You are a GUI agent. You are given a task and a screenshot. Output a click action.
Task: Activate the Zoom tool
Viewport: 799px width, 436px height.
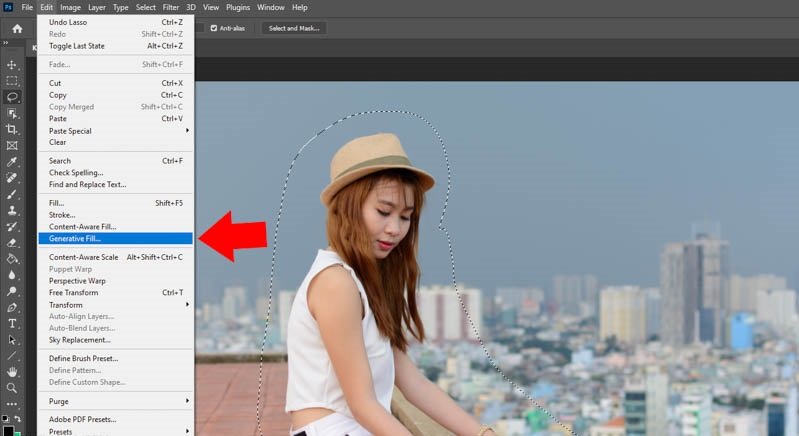(12, 387)
